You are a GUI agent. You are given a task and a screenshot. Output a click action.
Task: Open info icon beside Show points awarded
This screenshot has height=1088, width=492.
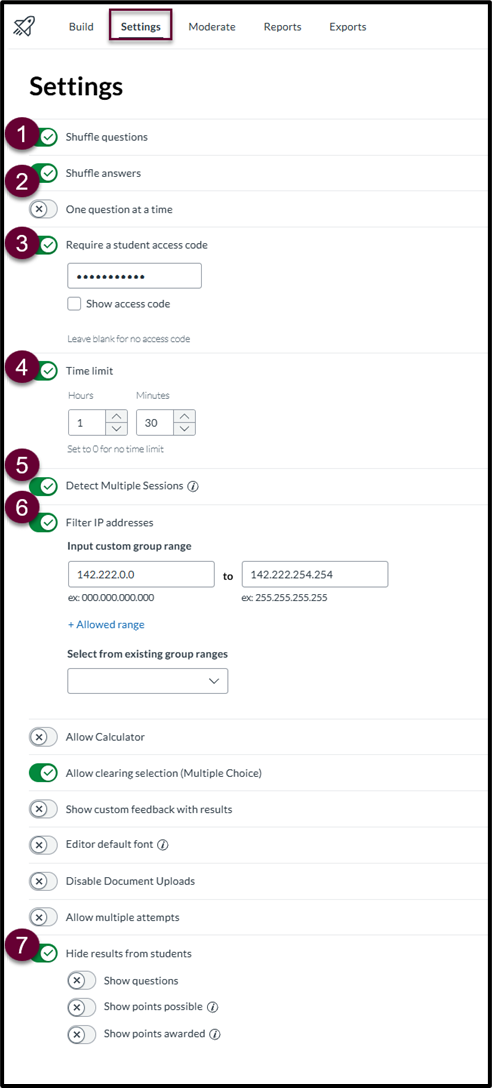[x=215, y=1035]
